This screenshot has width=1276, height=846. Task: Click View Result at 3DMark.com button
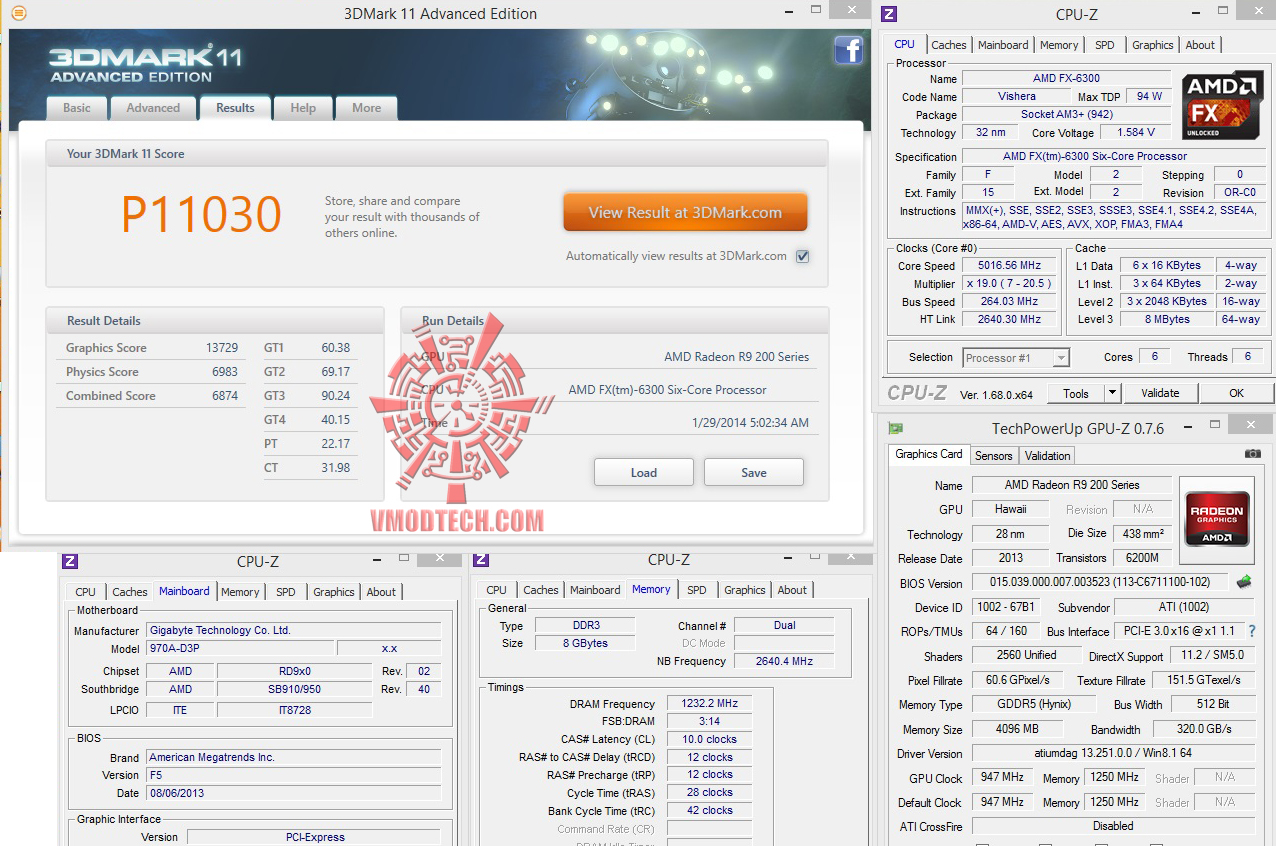tap(685, 212)
